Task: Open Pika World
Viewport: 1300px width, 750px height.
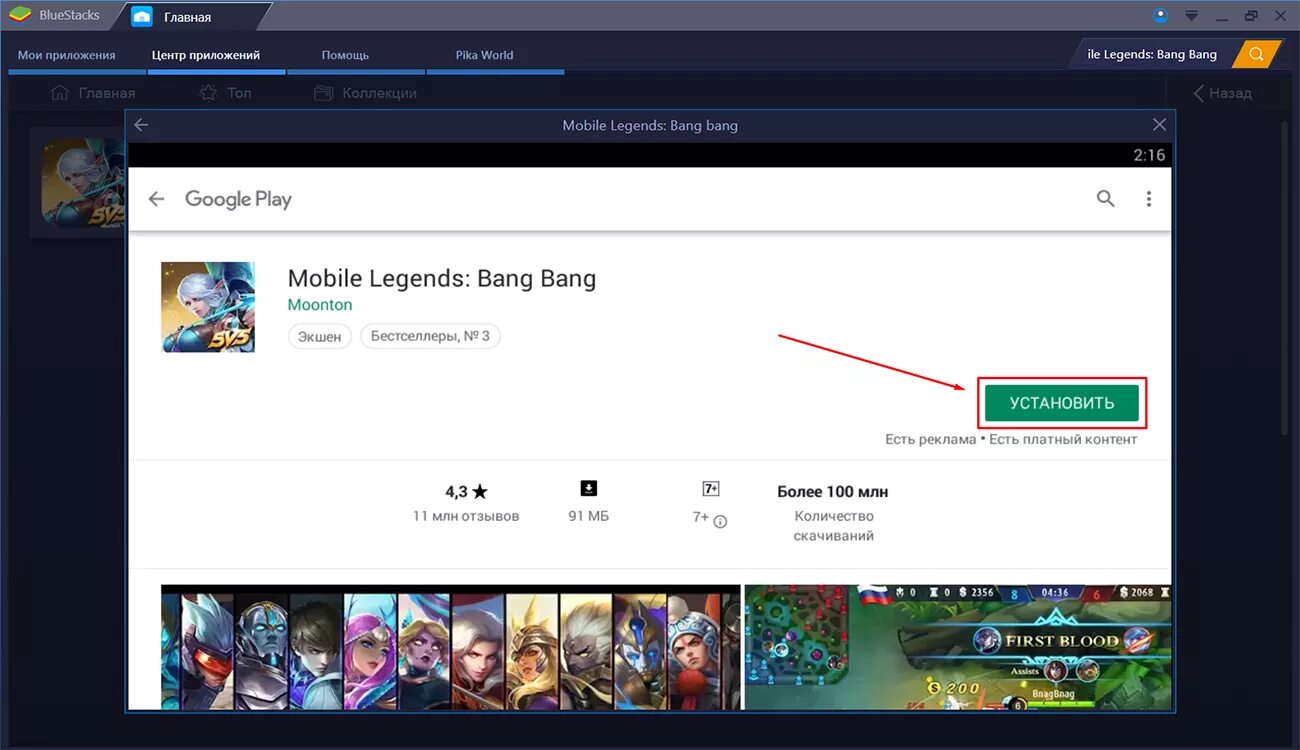Action: pyautogui.click(x=484, y=54)
